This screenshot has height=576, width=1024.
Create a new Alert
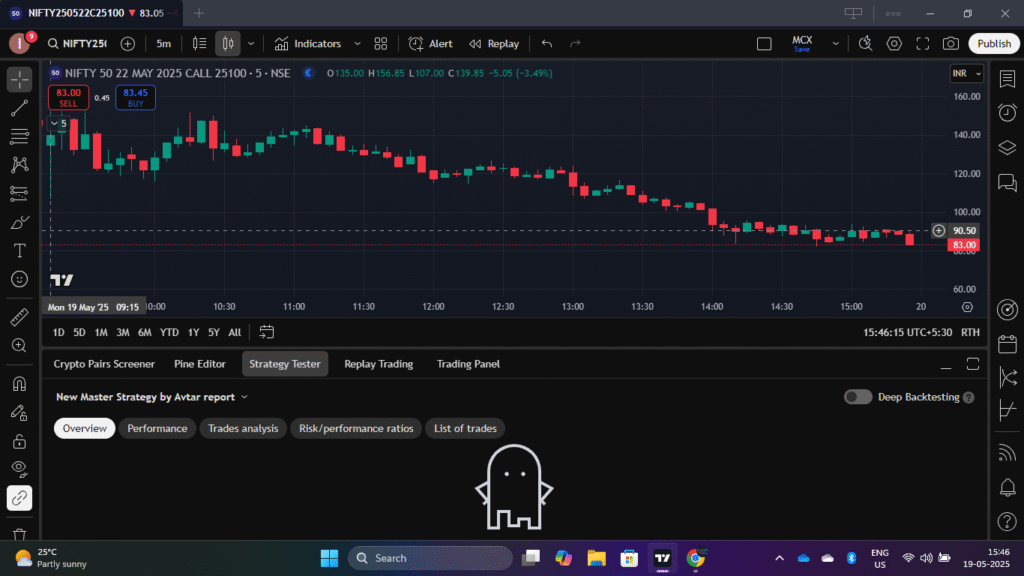430,44
